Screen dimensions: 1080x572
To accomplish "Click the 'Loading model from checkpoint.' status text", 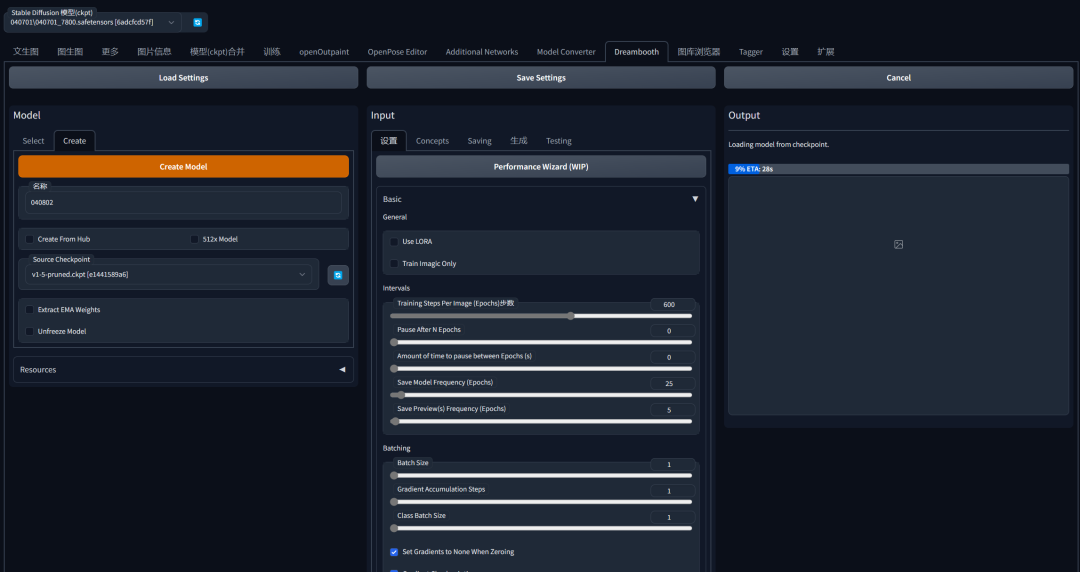I will pyautogui.click(x=778, y=145).
